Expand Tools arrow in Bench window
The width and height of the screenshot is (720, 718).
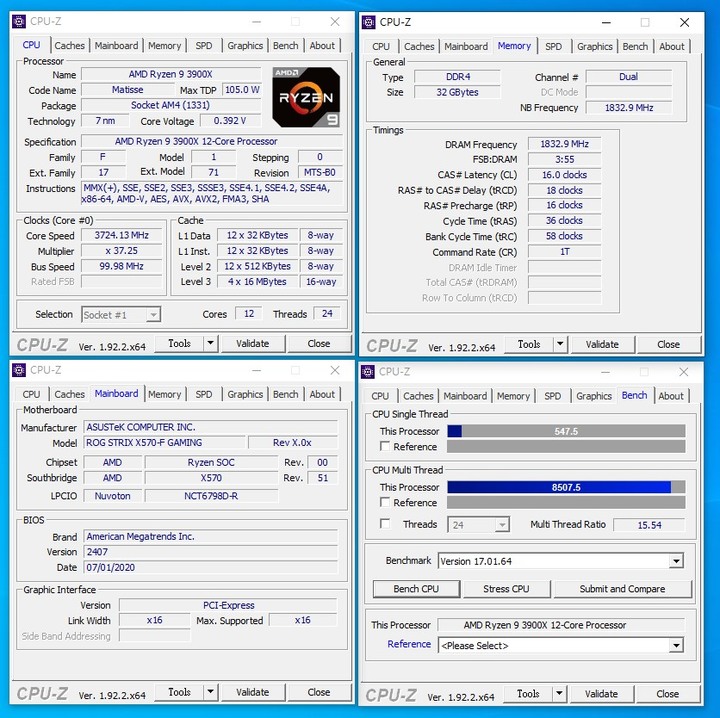coord(559,693)
